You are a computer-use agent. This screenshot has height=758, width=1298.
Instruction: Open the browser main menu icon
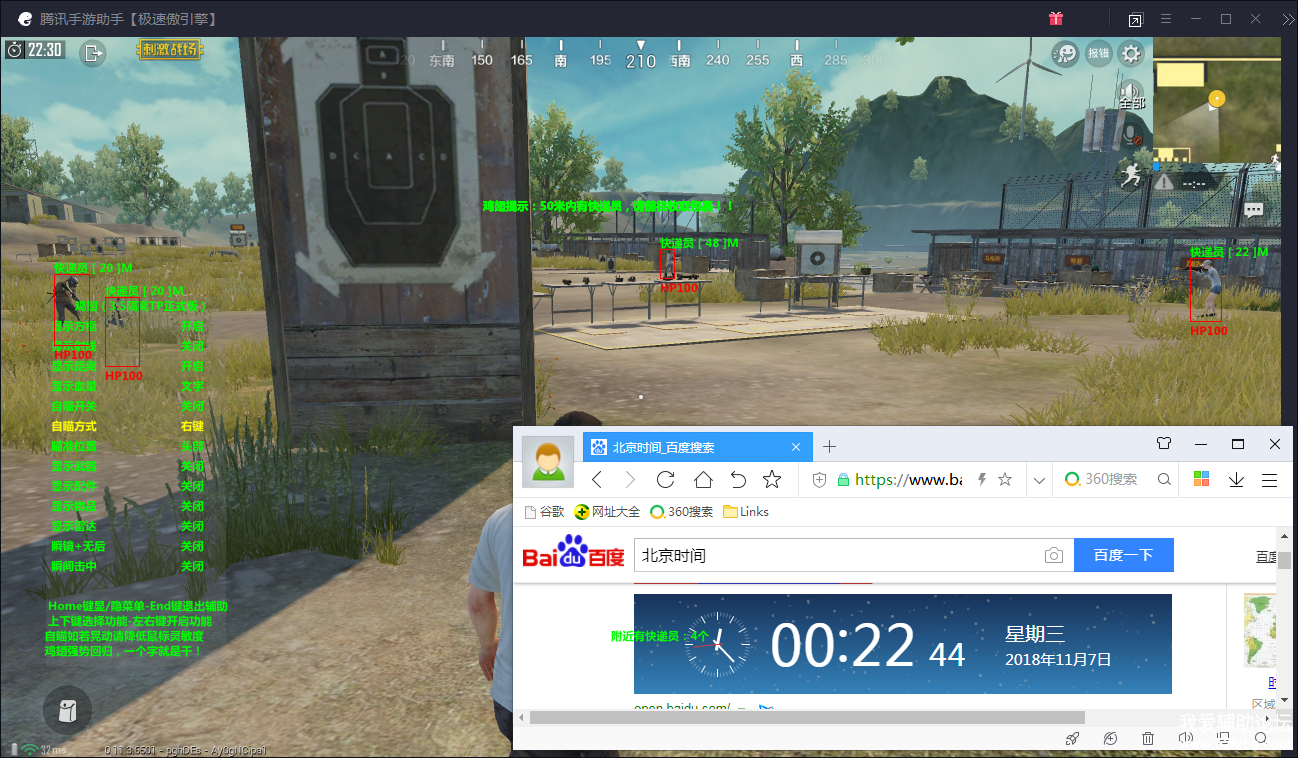1270,480
